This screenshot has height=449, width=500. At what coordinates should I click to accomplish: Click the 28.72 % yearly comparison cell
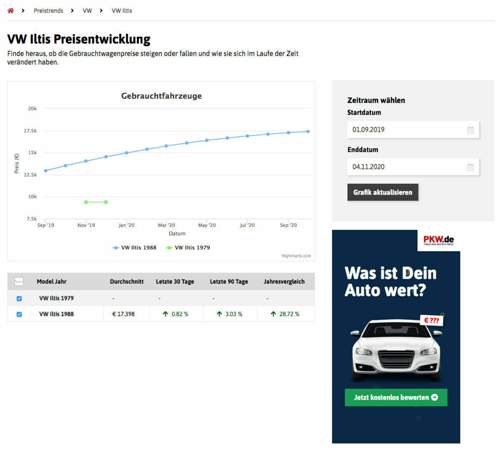[x=289, y=314]
